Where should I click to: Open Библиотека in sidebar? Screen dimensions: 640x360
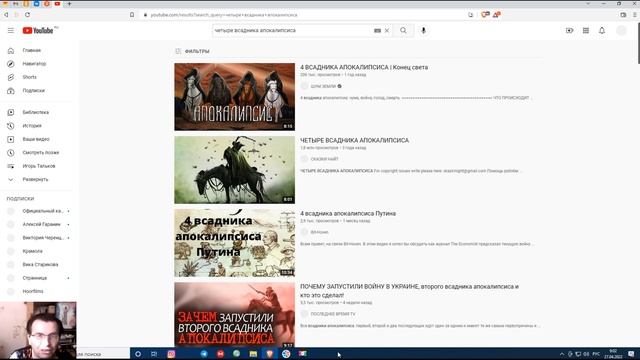coord(37,112)
